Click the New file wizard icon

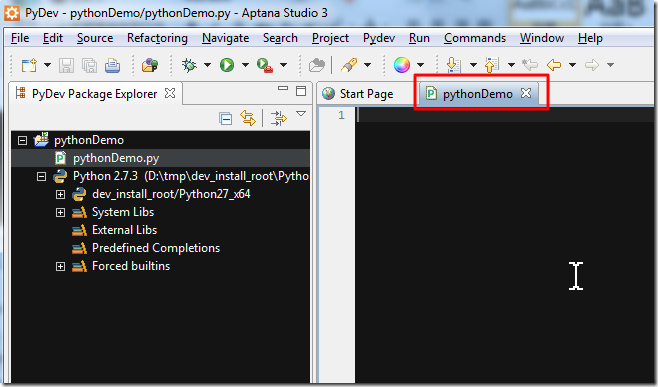29,65
